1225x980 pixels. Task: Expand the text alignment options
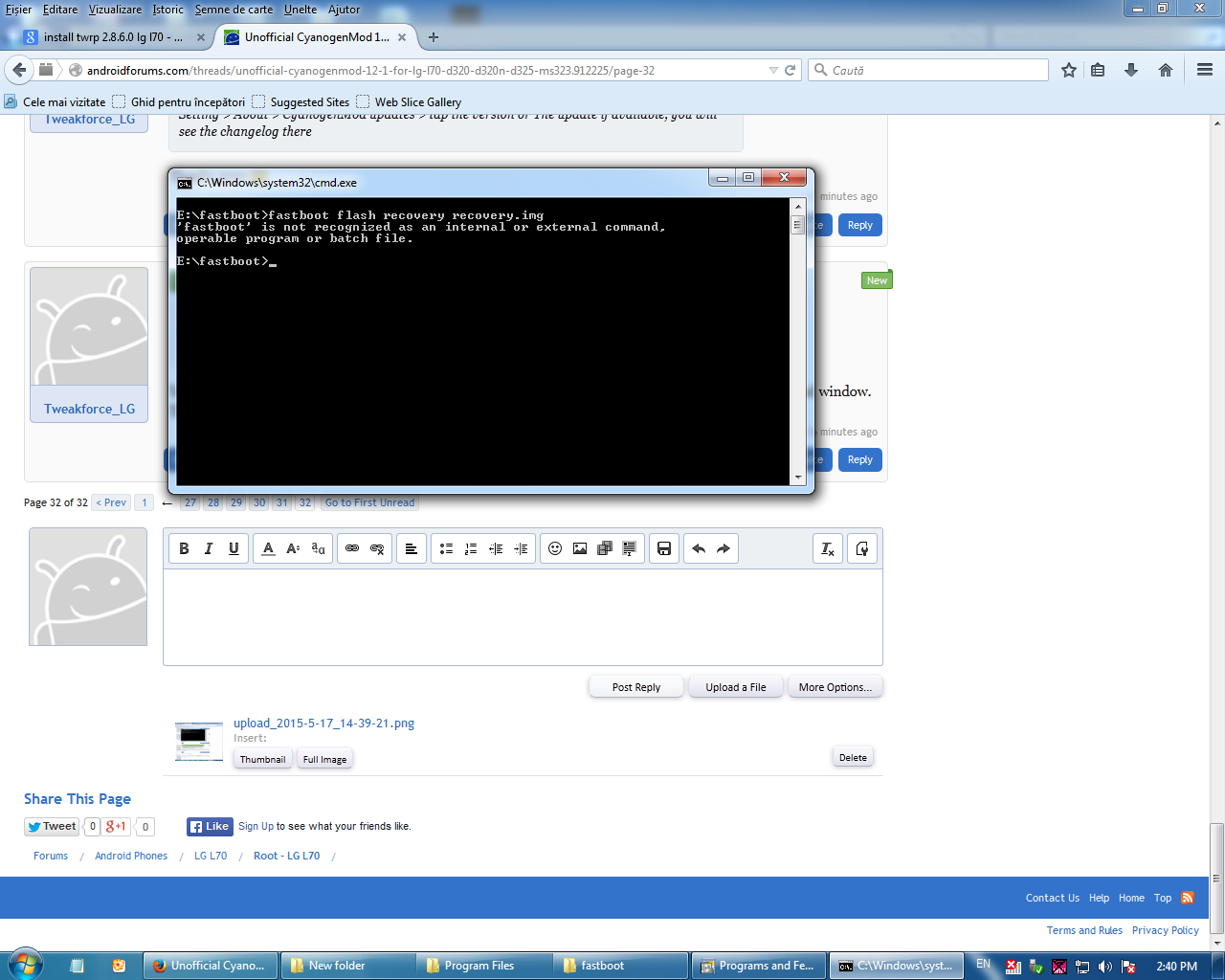412,548
